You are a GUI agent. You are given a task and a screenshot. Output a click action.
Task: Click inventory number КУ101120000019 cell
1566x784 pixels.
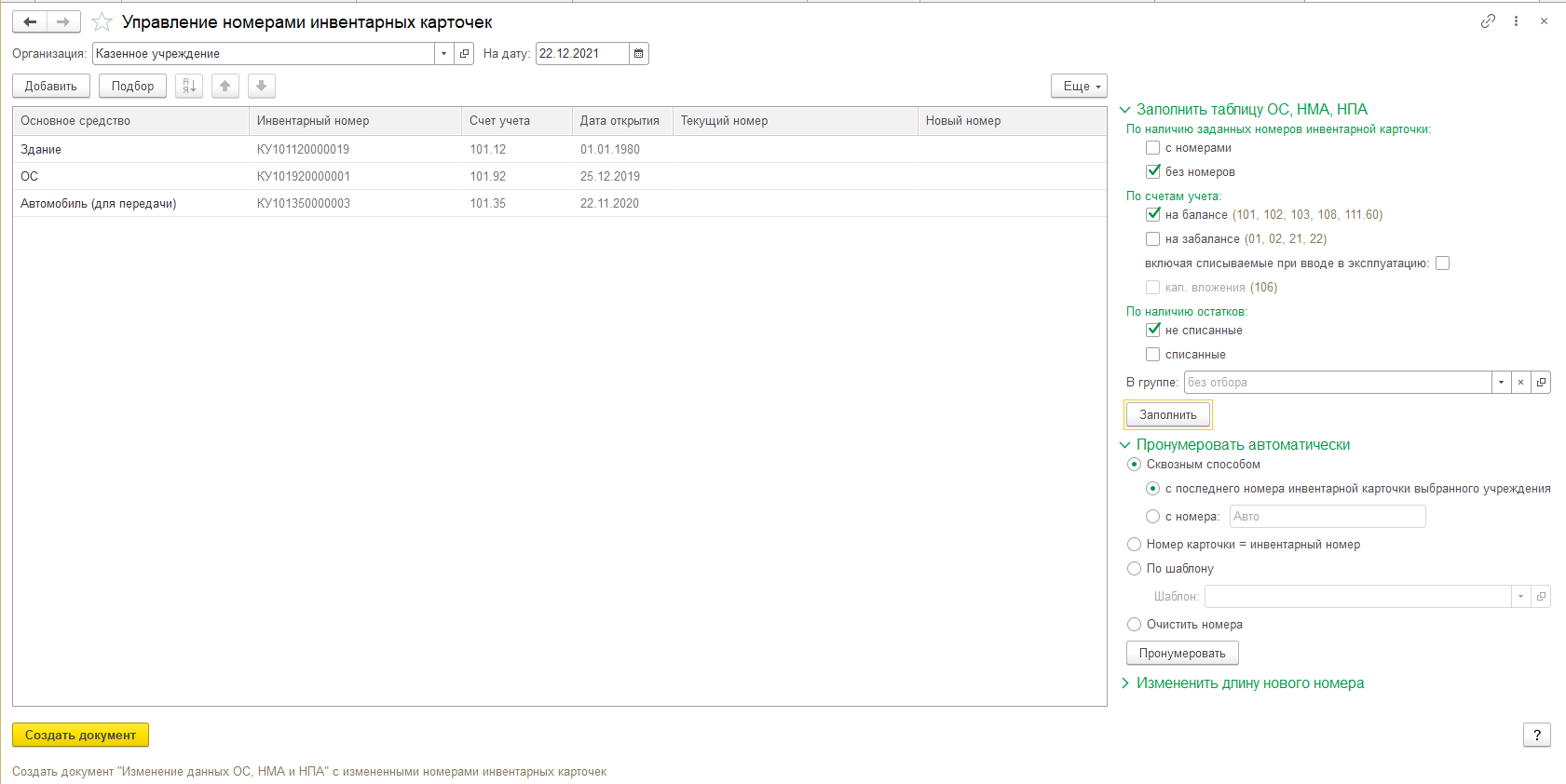tap(355, 149)
